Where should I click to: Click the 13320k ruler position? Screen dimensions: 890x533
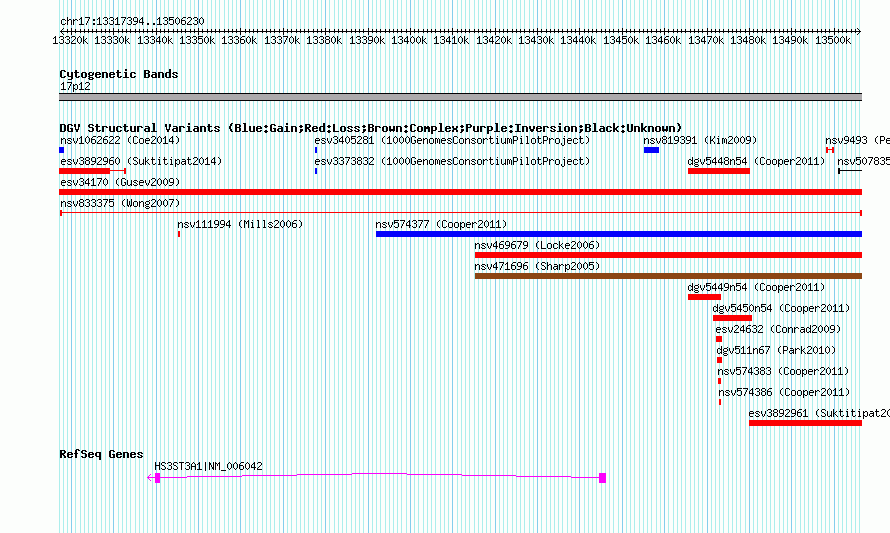[70, 40]
